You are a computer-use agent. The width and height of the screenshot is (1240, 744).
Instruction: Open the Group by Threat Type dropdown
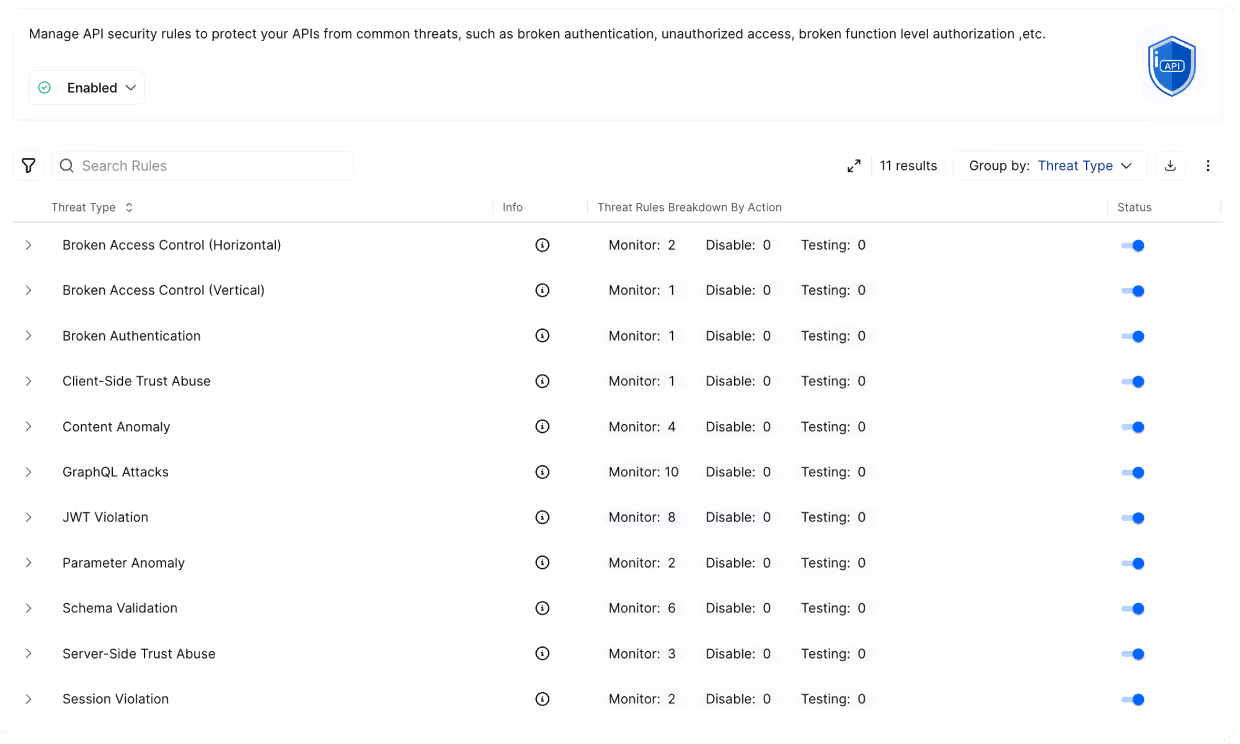pos(1086,165)
